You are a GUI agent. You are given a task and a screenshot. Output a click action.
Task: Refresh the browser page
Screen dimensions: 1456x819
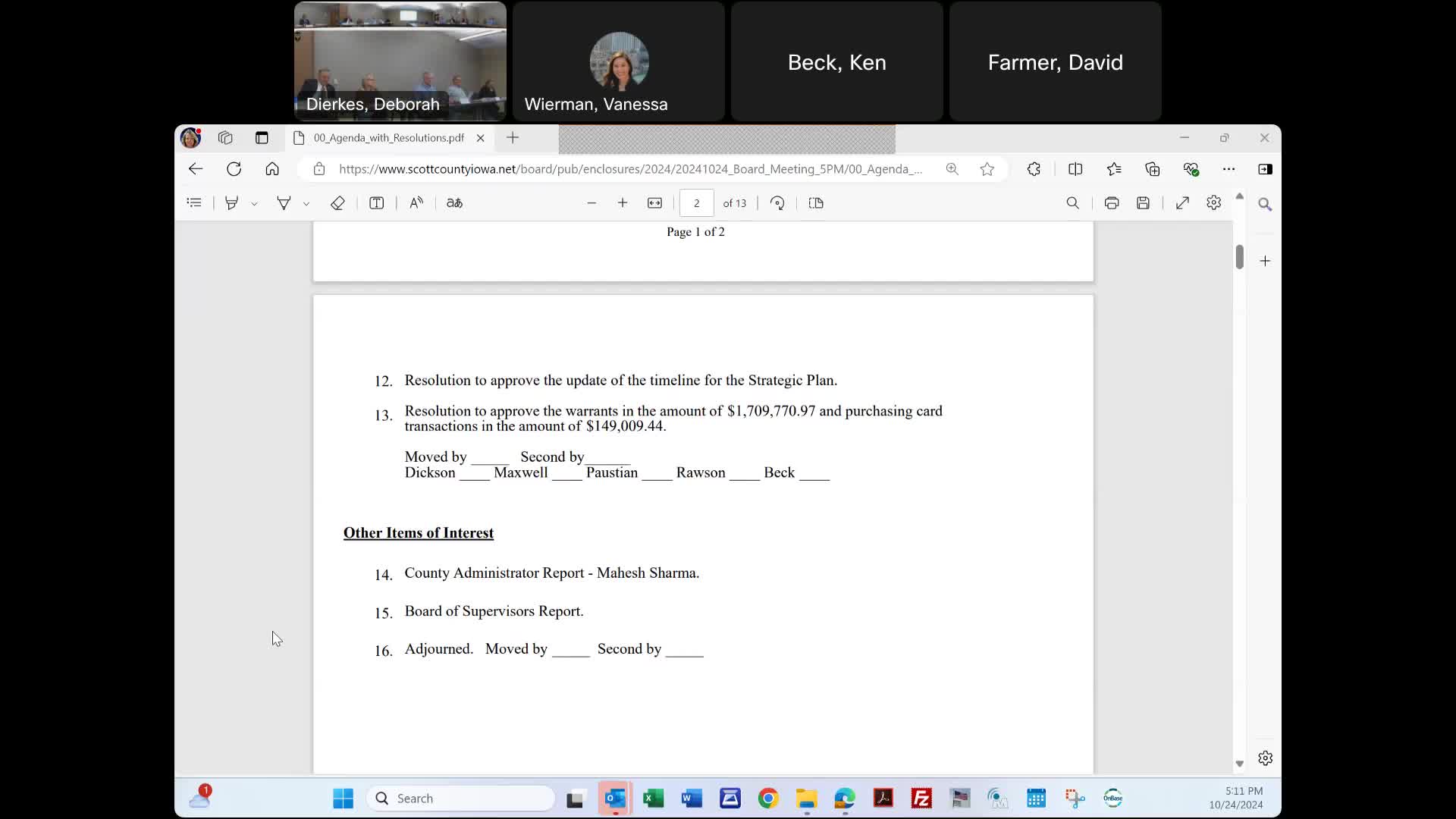coord(234,169)
